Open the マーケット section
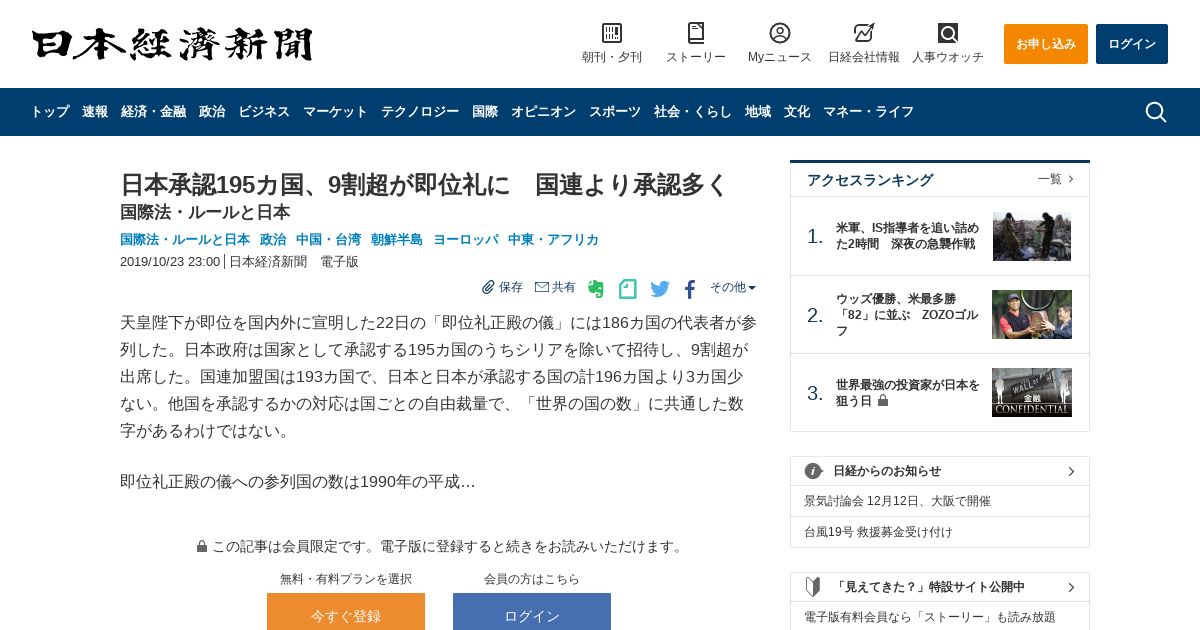The width and height of the screenshot is (1200, 630). tap(335, 112)
